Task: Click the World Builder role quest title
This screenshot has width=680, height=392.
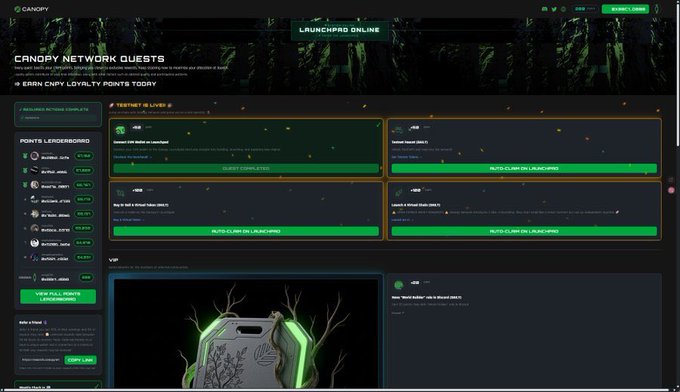Action: [x=426, y=297]
